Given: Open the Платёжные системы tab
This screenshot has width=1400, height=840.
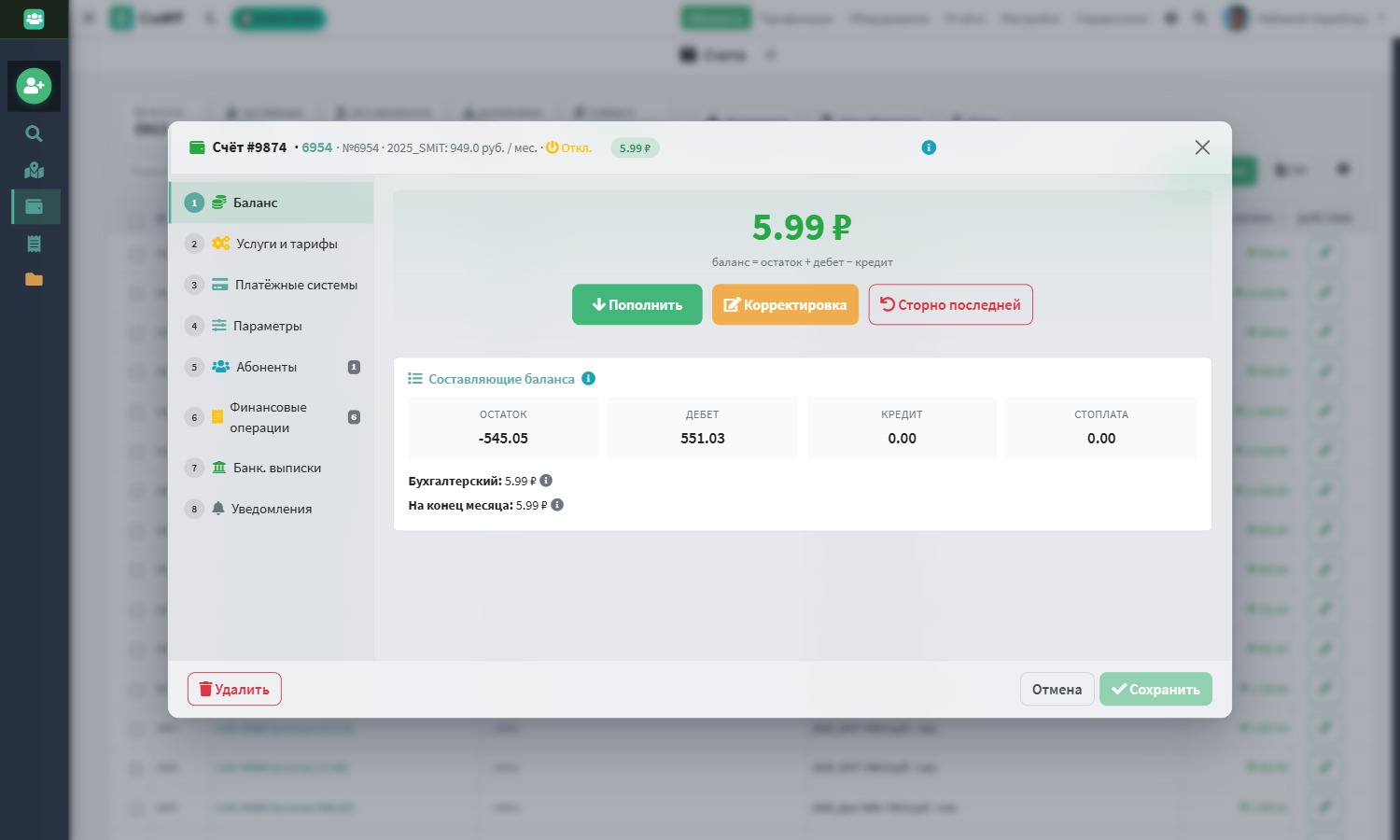Looking at the screenshot, I should (x=272, y=285).
